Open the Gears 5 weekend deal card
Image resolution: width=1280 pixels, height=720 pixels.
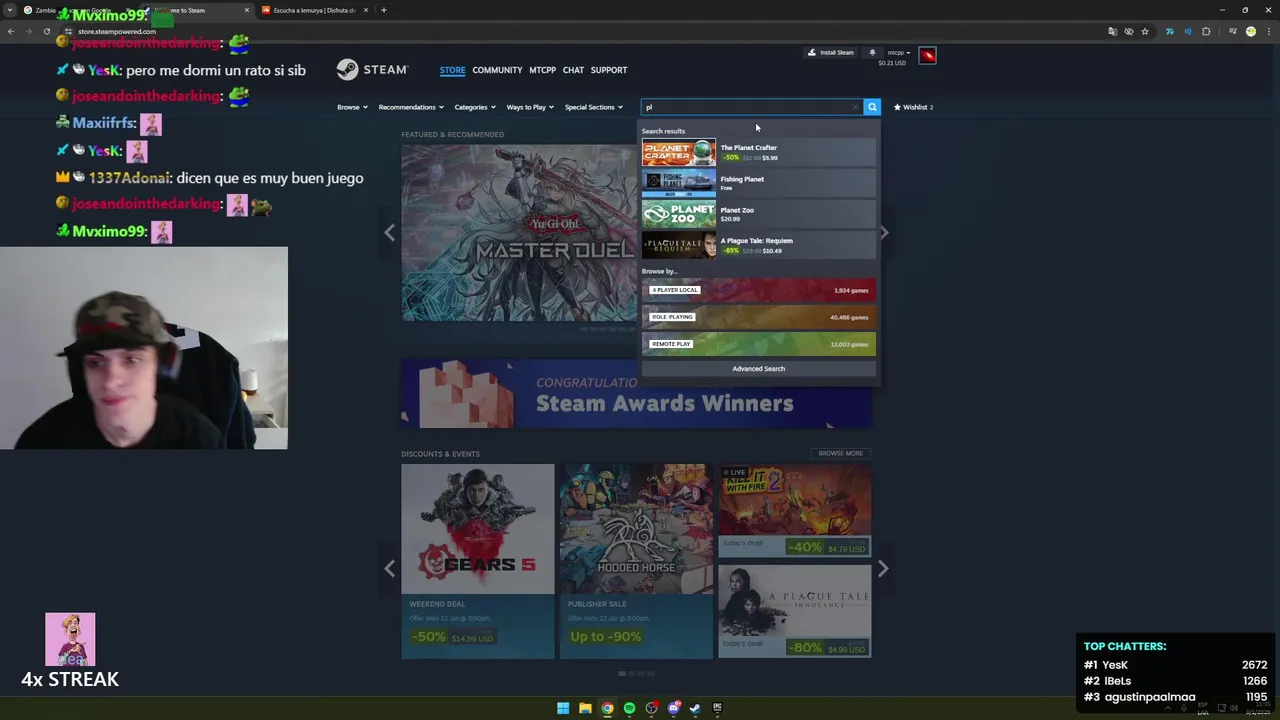pyautogui.click(x=477, y=561)
